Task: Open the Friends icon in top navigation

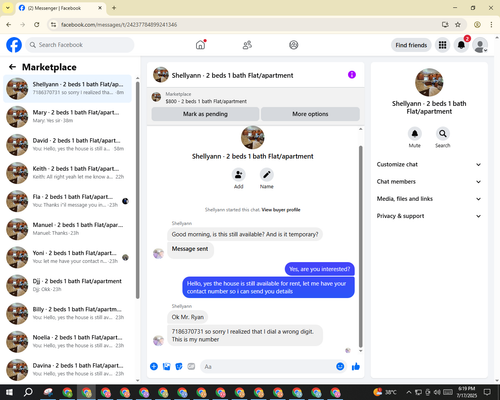Action: click(x=247, y=45)
